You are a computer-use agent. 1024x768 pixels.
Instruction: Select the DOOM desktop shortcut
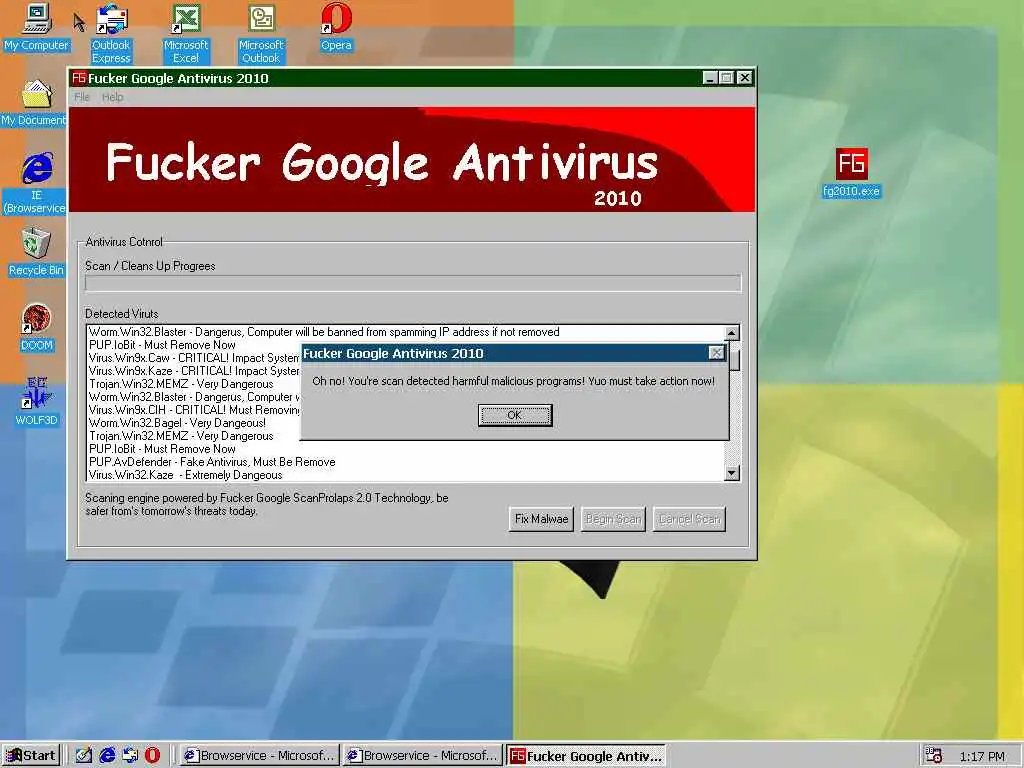37,327
